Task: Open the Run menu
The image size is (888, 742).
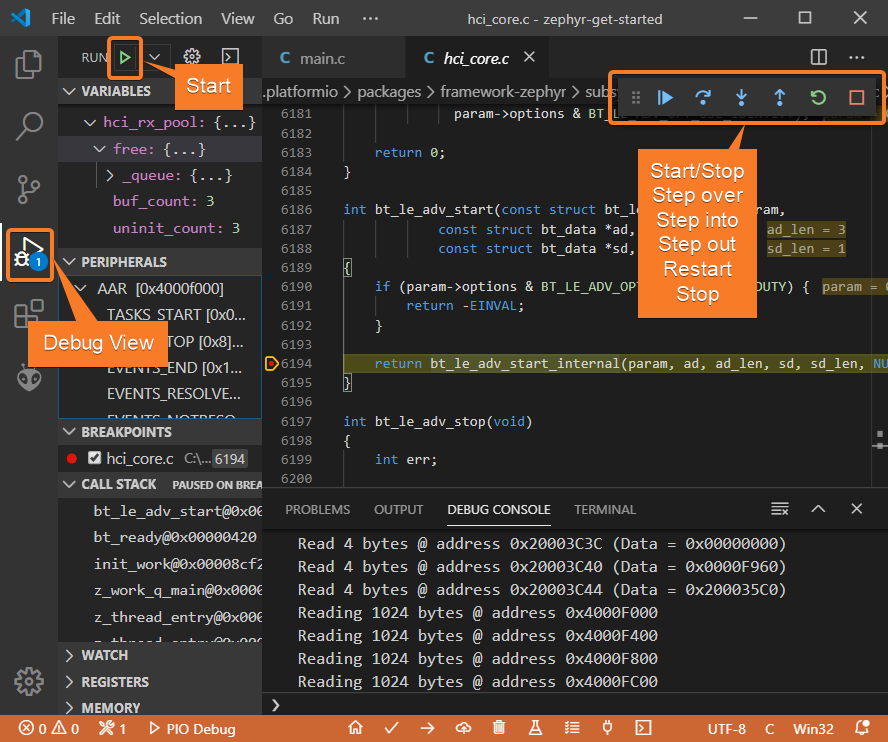Action: (326, 19)
